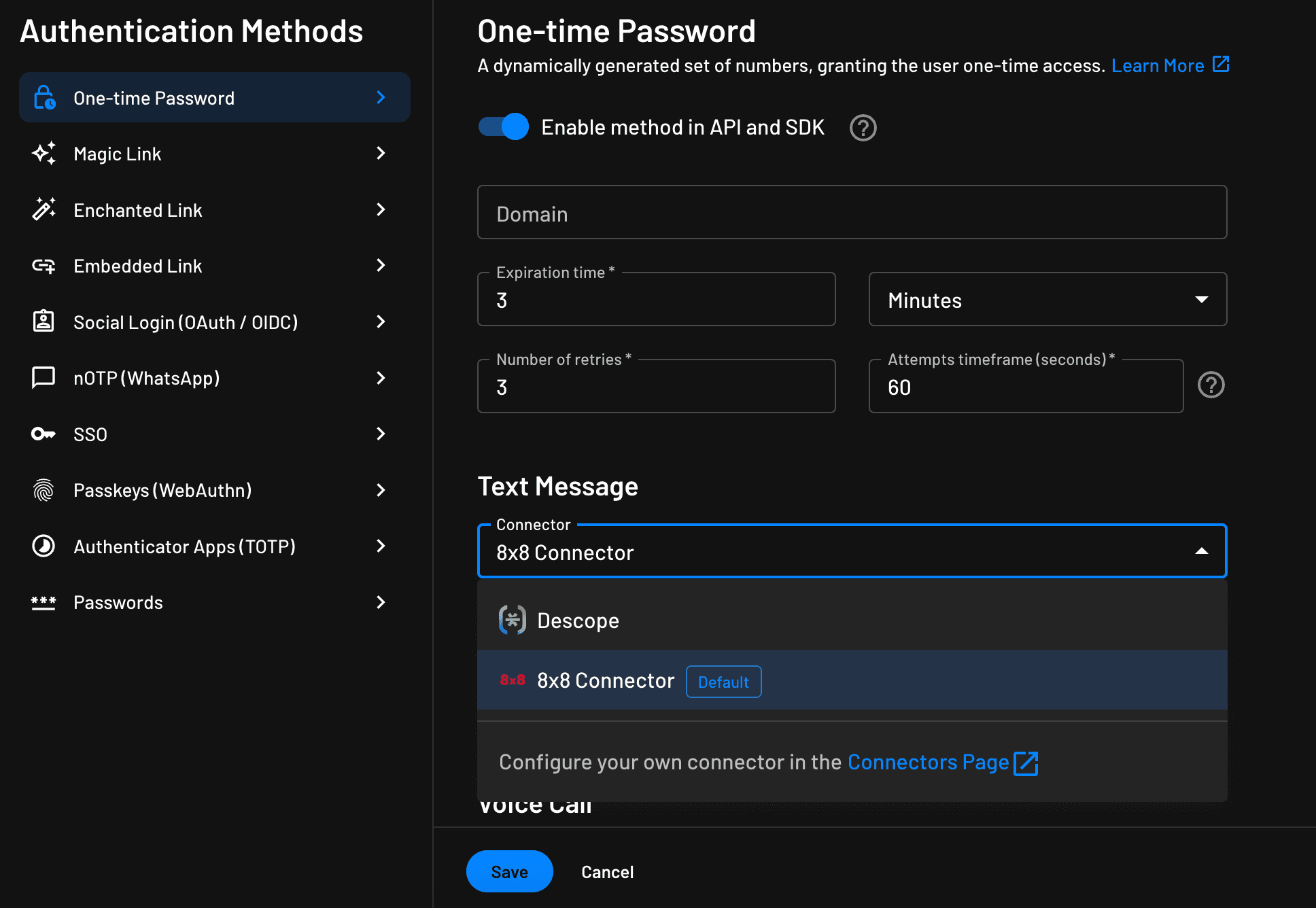1316x908 pixels.
Task: Click the Save button
Action: click(509, 871)
